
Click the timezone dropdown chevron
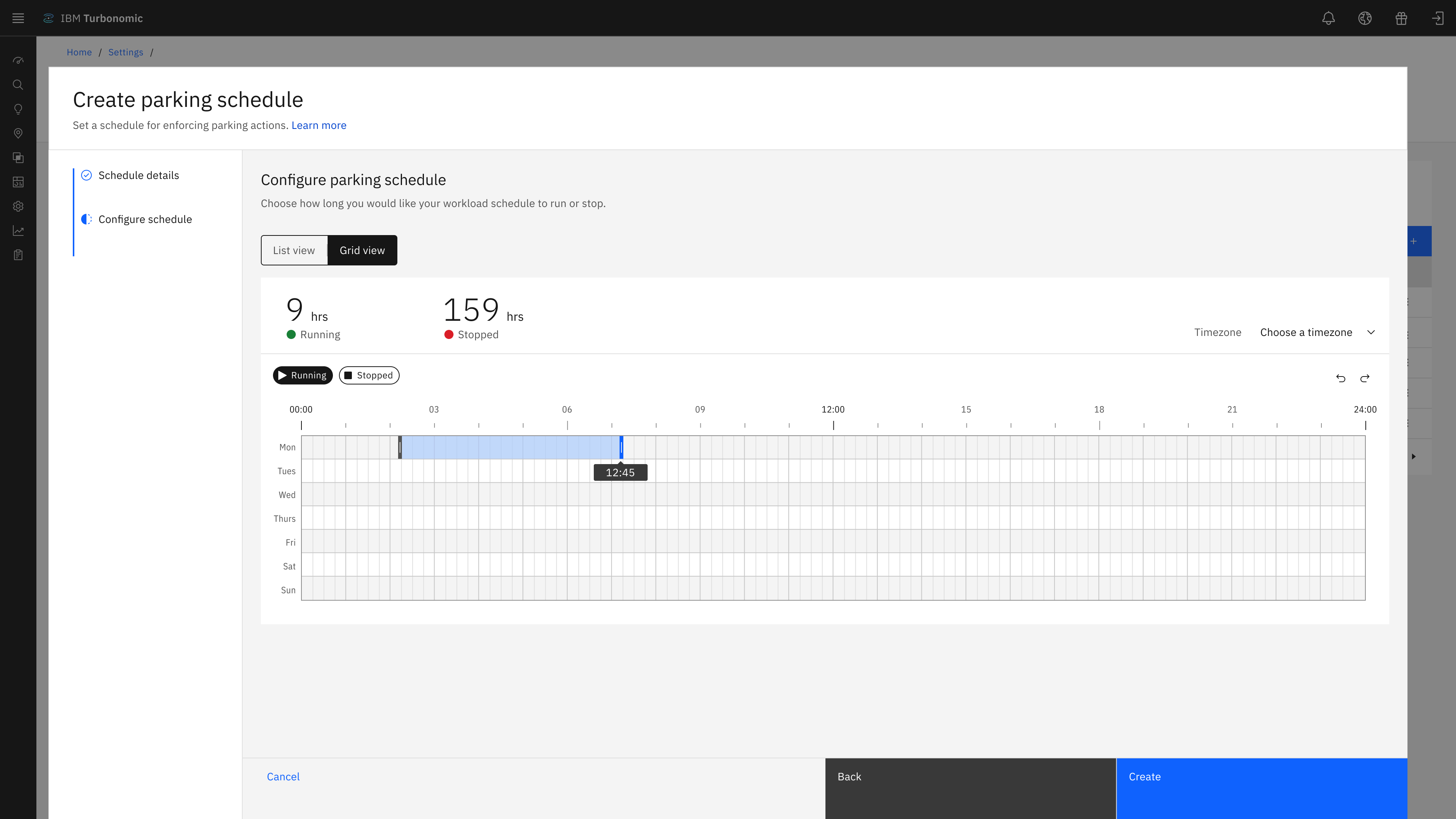tap(1371, 333)
